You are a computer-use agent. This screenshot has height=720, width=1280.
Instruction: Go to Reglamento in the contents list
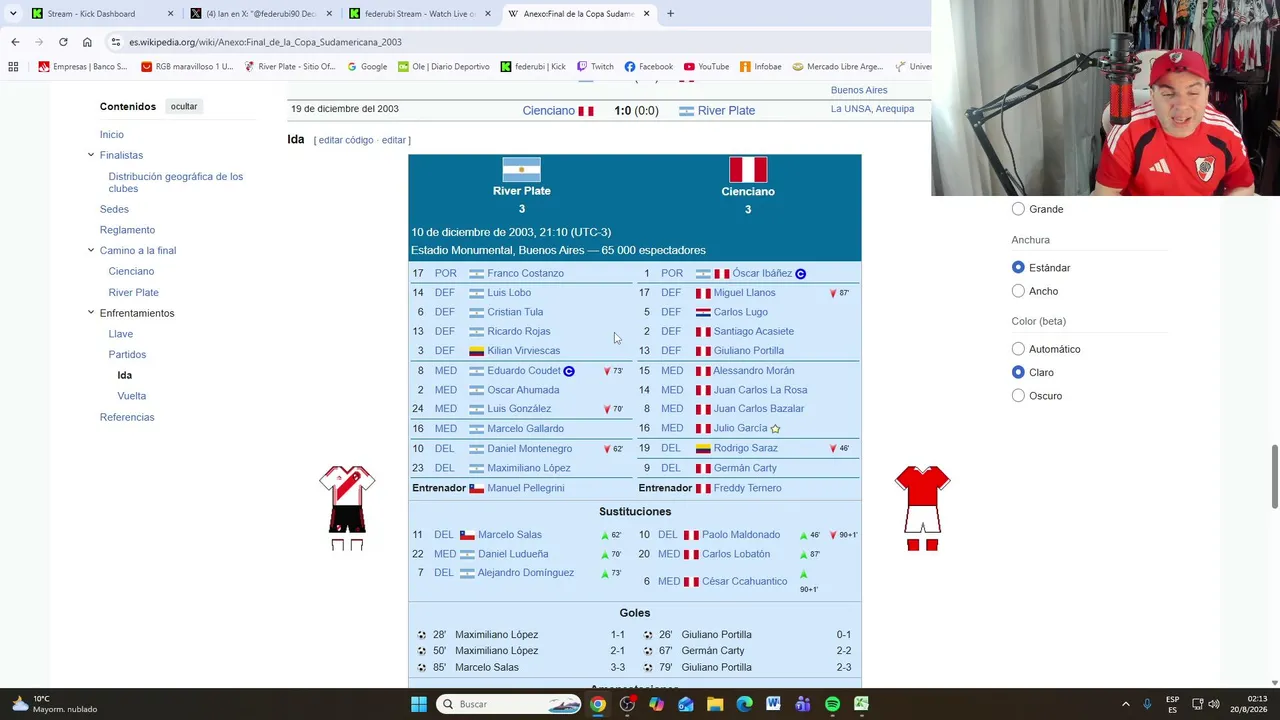tap(127, 230)
